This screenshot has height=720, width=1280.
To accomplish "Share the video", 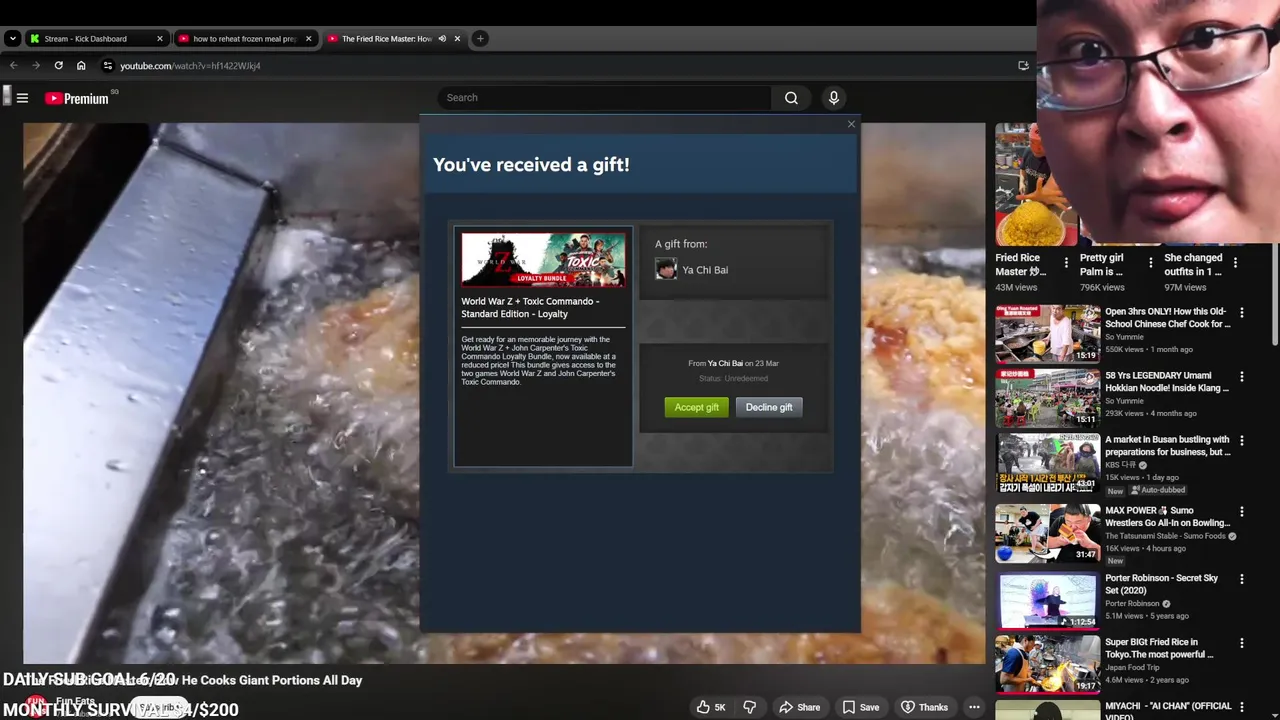I will 800,707.
